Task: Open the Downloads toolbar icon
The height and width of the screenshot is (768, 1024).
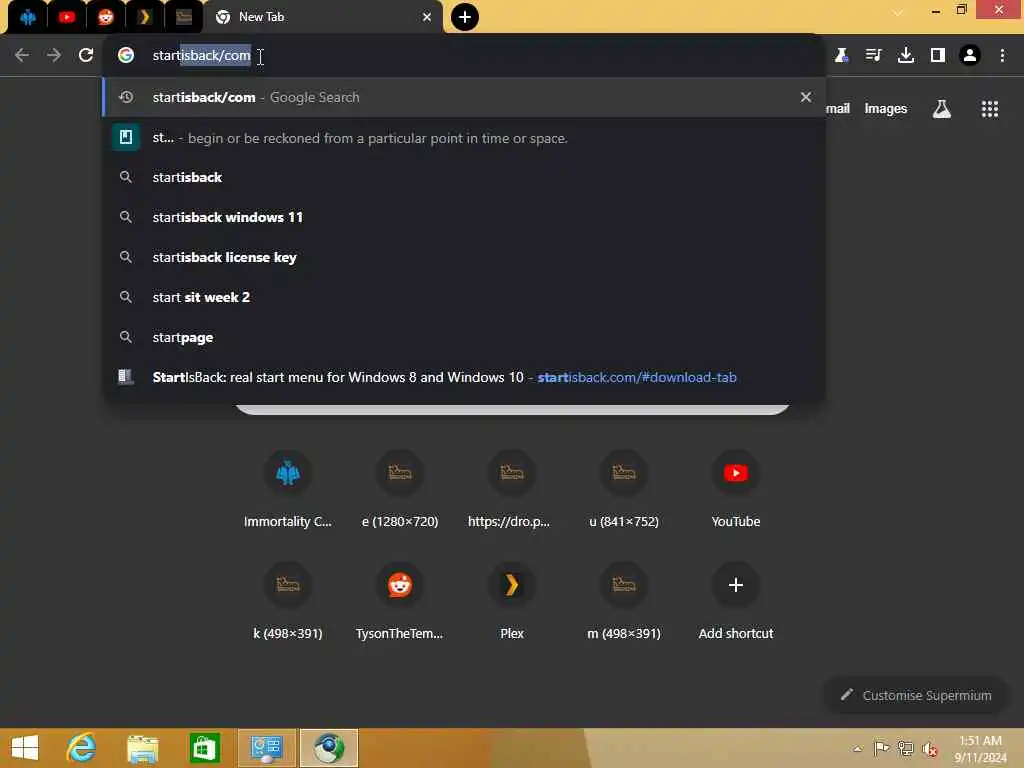Action: (x=906, y=56)
